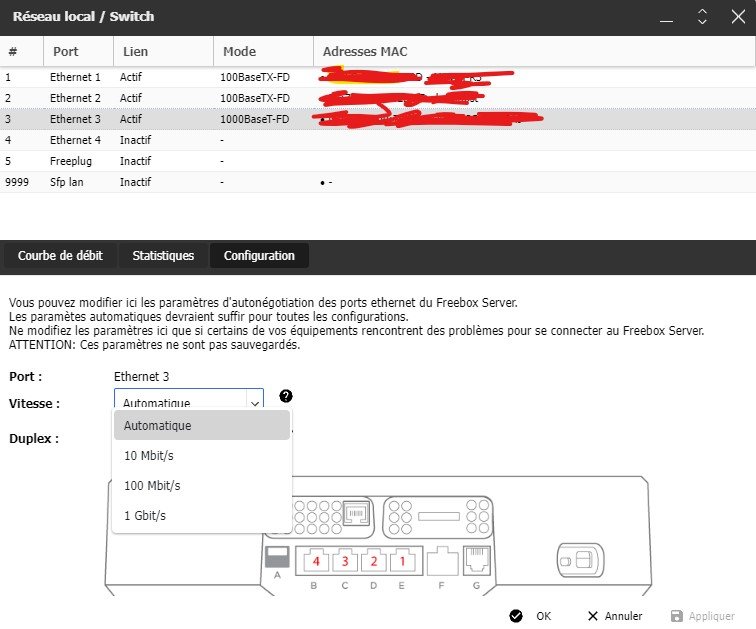Choose 1 Gbit/s from the speed list
Image resolution: width=756 pixels, height=629 pixels.
click(x=145, y=516)
